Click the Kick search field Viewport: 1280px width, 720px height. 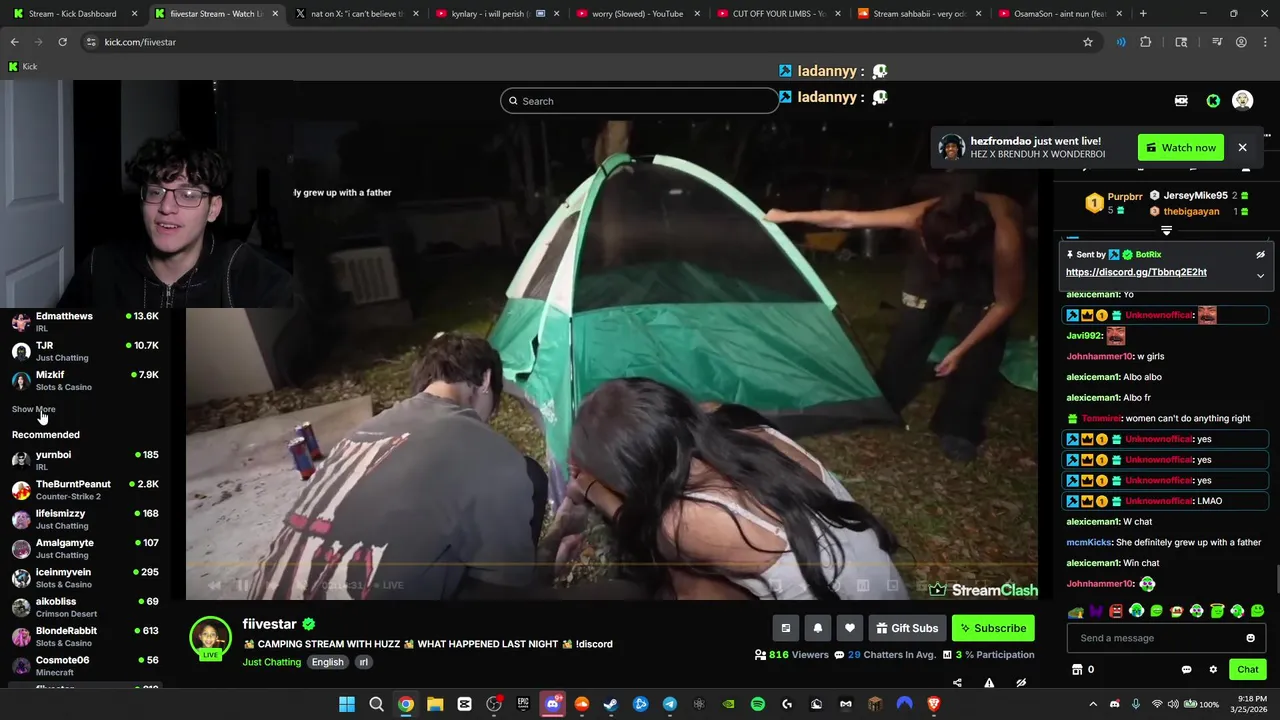pos(640,101)
